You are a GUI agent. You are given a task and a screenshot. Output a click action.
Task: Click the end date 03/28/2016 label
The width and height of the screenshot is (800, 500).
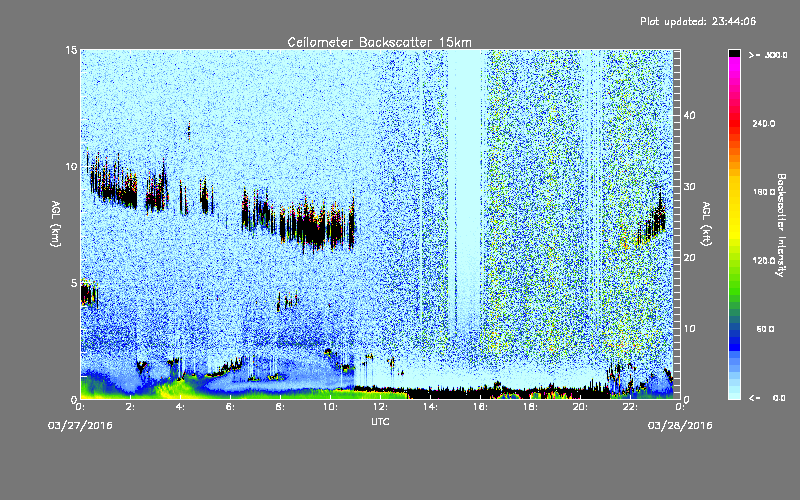[x=680, y=426]
